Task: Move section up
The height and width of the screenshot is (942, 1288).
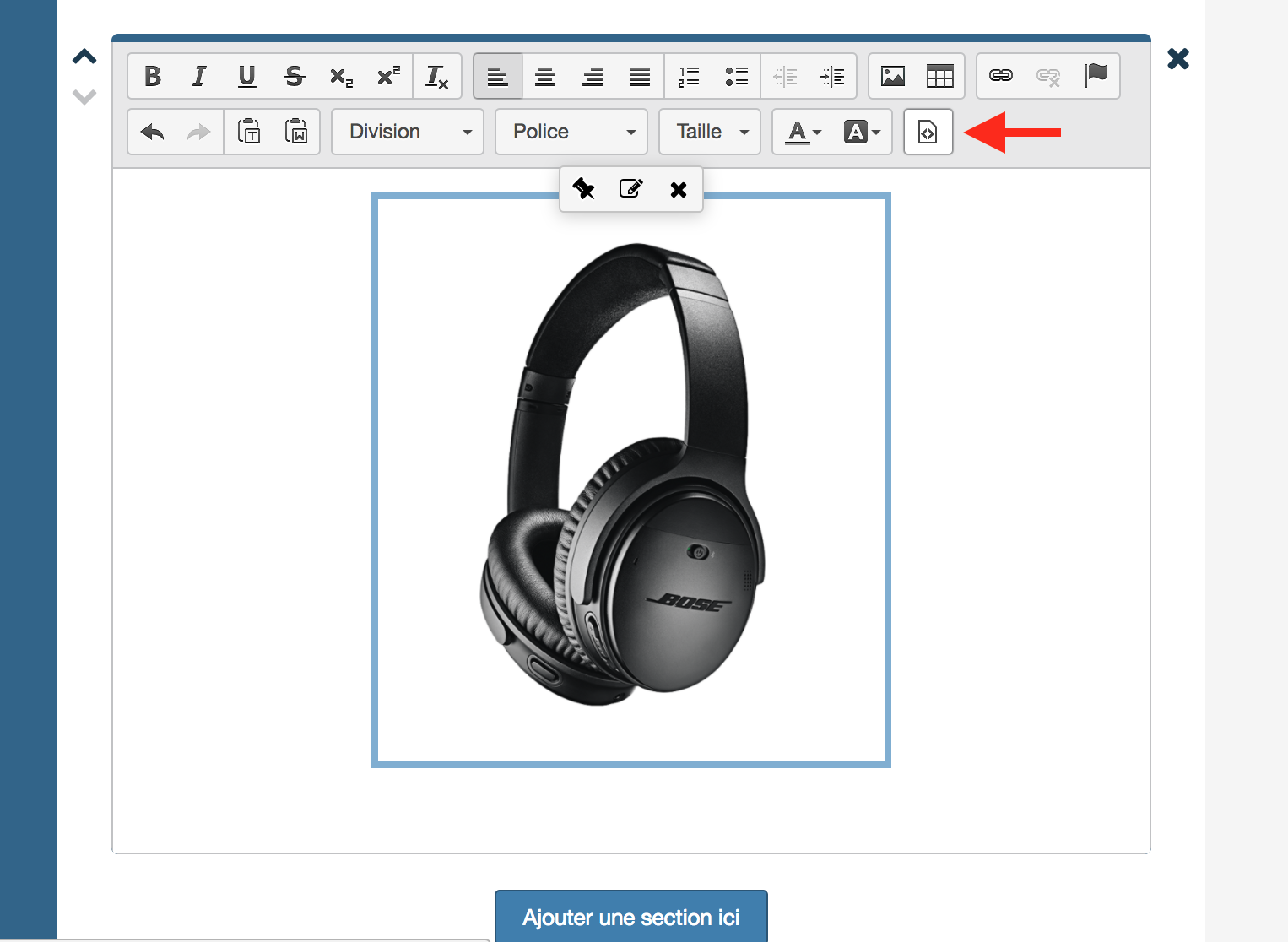Action: tap(84, 57)
